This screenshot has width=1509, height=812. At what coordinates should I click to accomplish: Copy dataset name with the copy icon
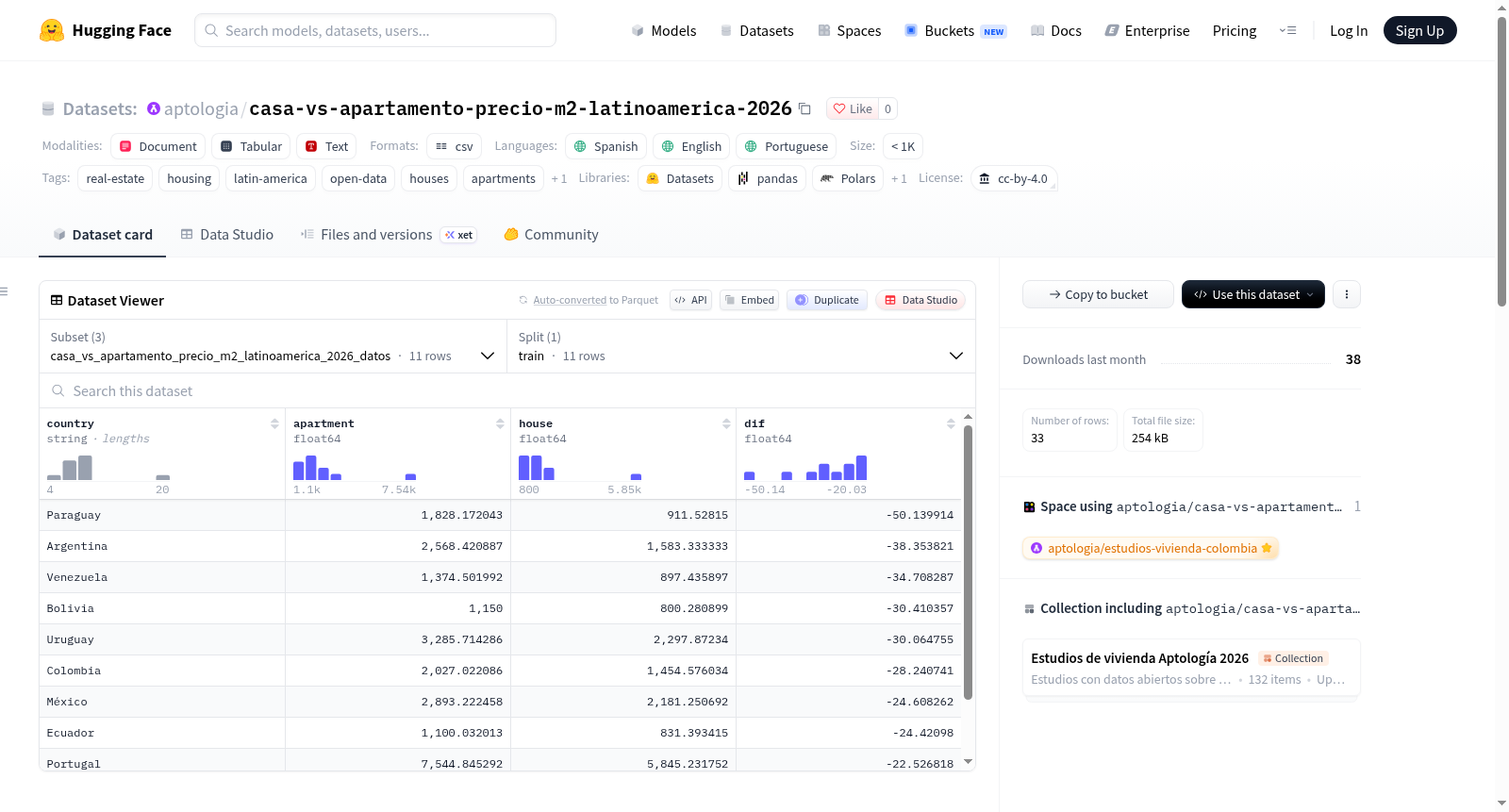click(804, 108)
